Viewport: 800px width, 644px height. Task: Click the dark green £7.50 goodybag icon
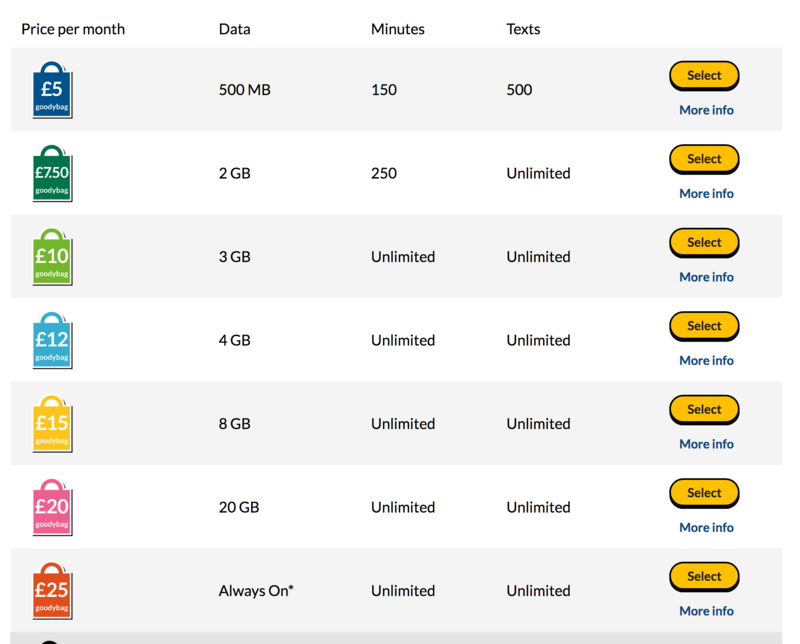[x=52, y=174]
